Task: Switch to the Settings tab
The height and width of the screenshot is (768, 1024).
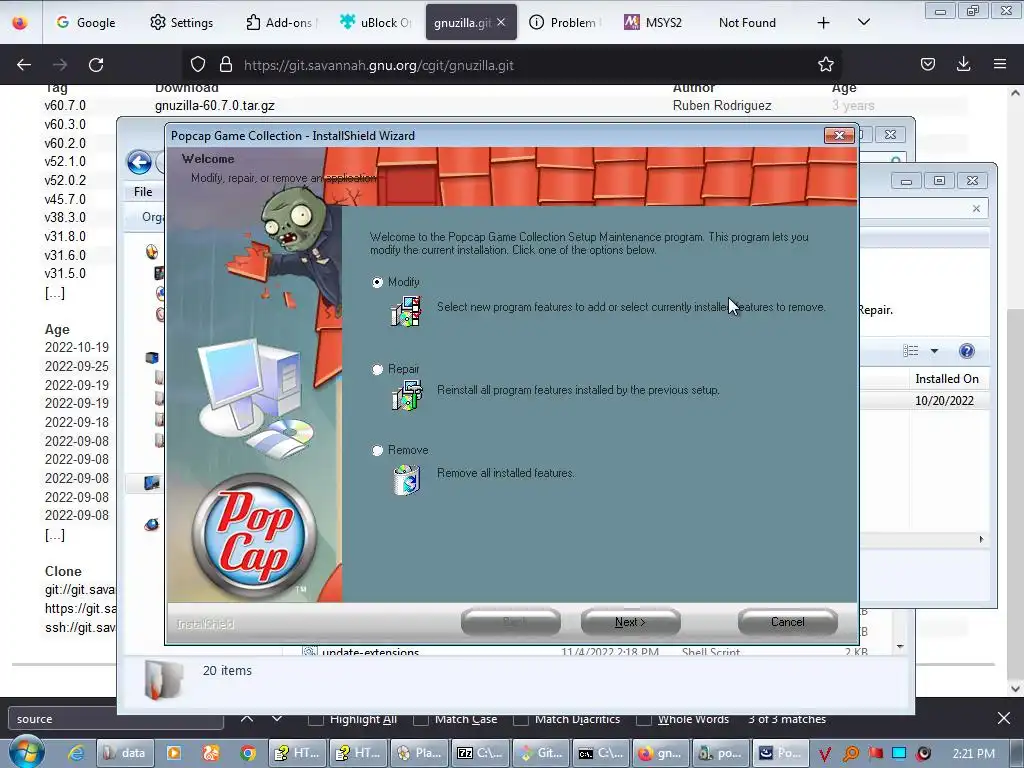Action: 182,22
